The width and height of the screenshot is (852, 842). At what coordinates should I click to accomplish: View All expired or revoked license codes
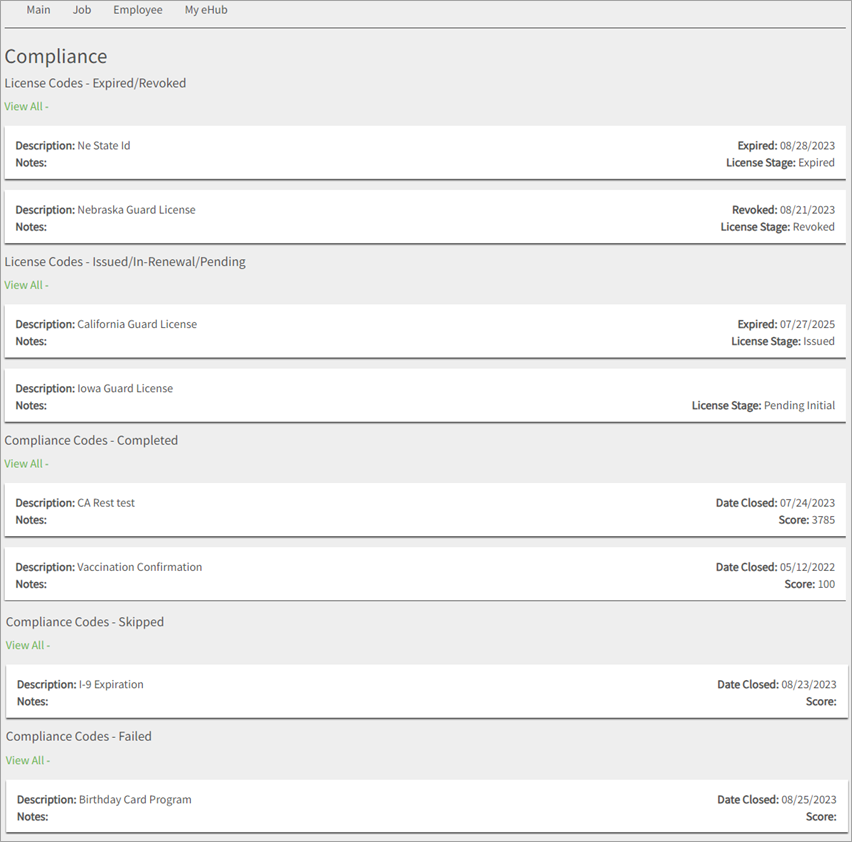(x=26, y=106)
